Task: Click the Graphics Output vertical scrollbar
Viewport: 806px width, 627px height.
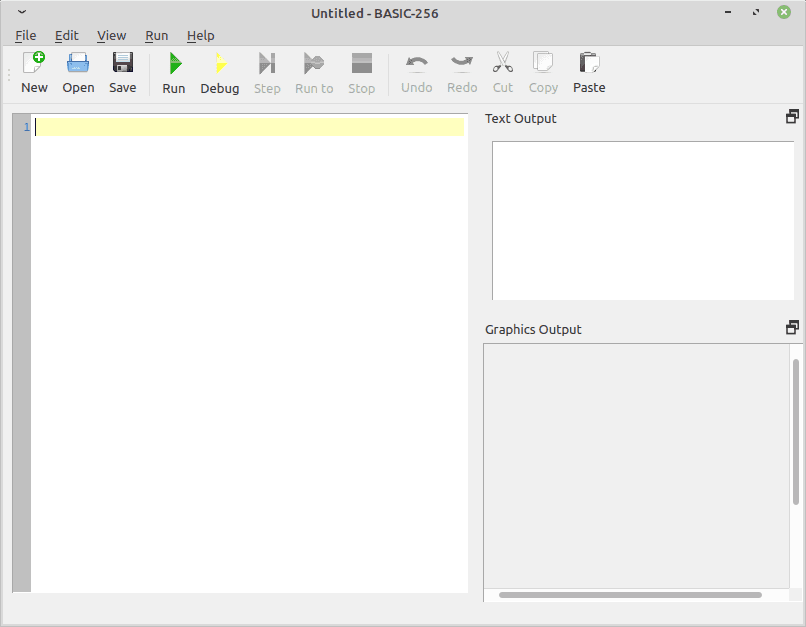Action: click(796, 432)
